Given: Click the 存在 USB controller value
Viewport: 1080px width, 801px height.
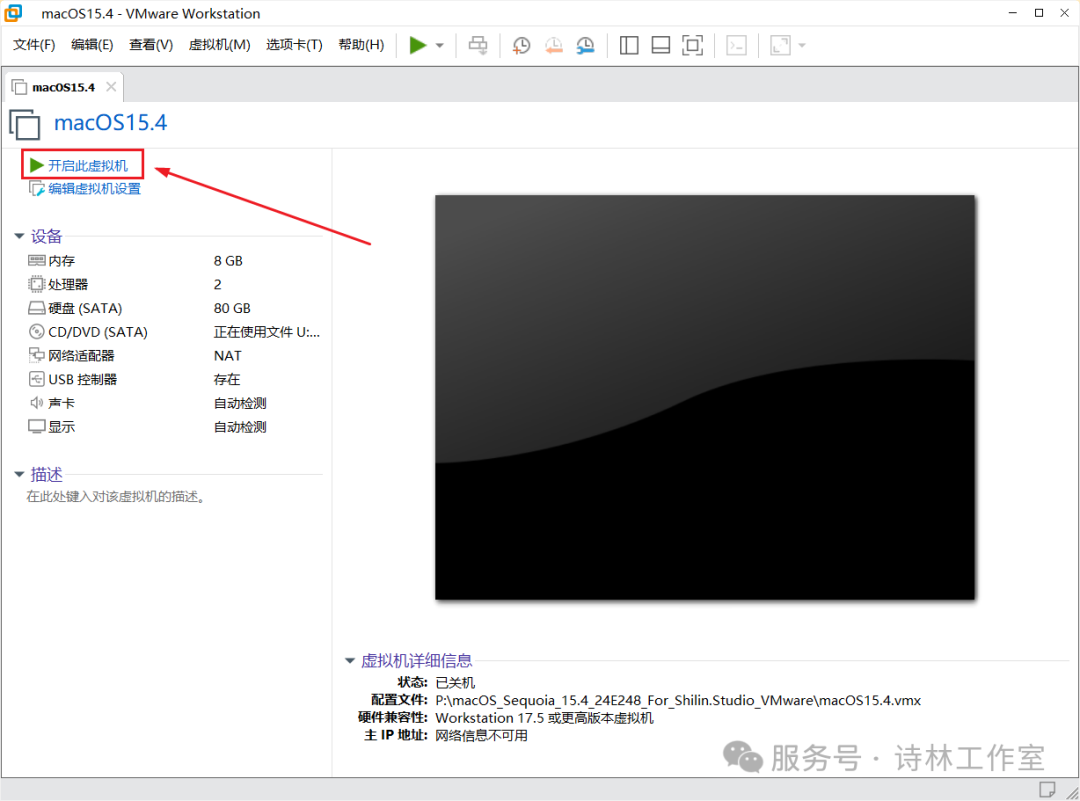Looking at the screenshot, I should pos(227,379).
